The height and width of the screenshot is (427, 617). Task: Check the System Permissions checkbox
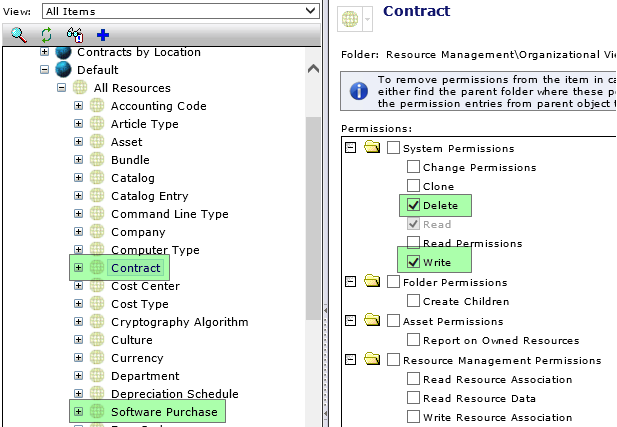coord(393,148)
